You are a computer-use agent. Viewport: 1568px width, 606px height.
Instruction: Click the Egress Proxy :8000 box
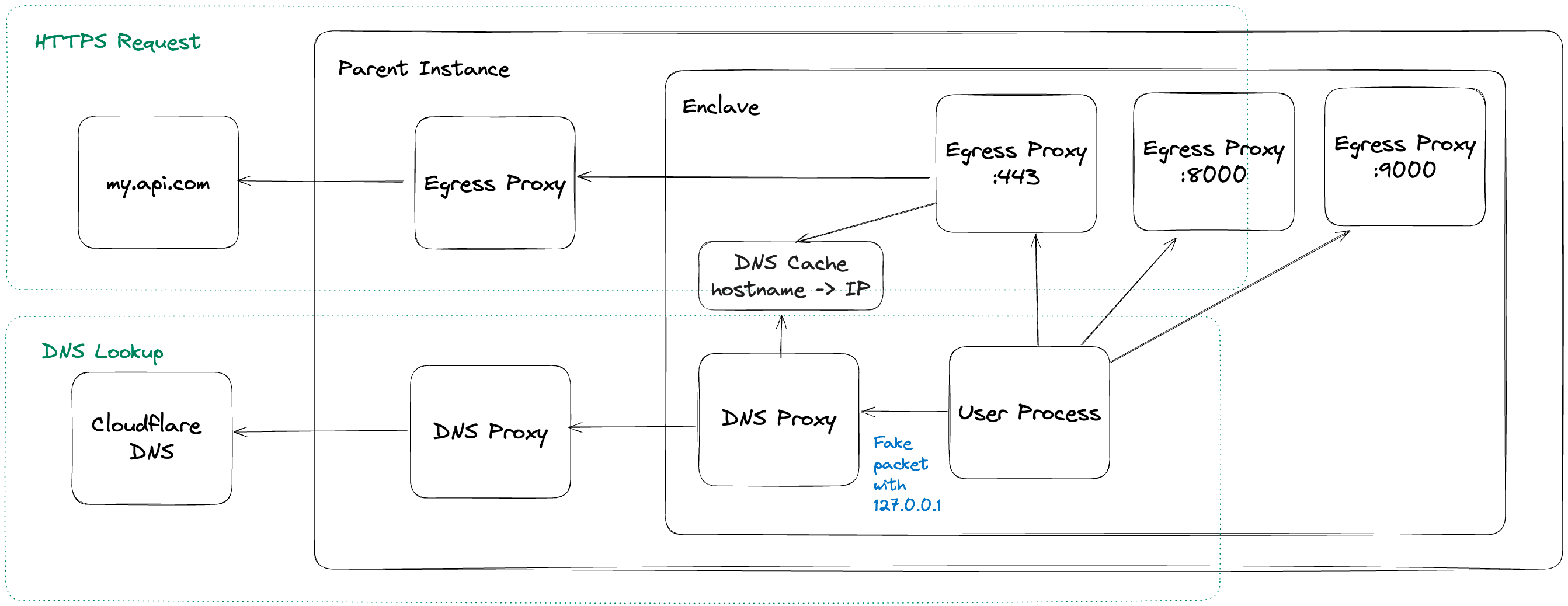[1213, 162]
